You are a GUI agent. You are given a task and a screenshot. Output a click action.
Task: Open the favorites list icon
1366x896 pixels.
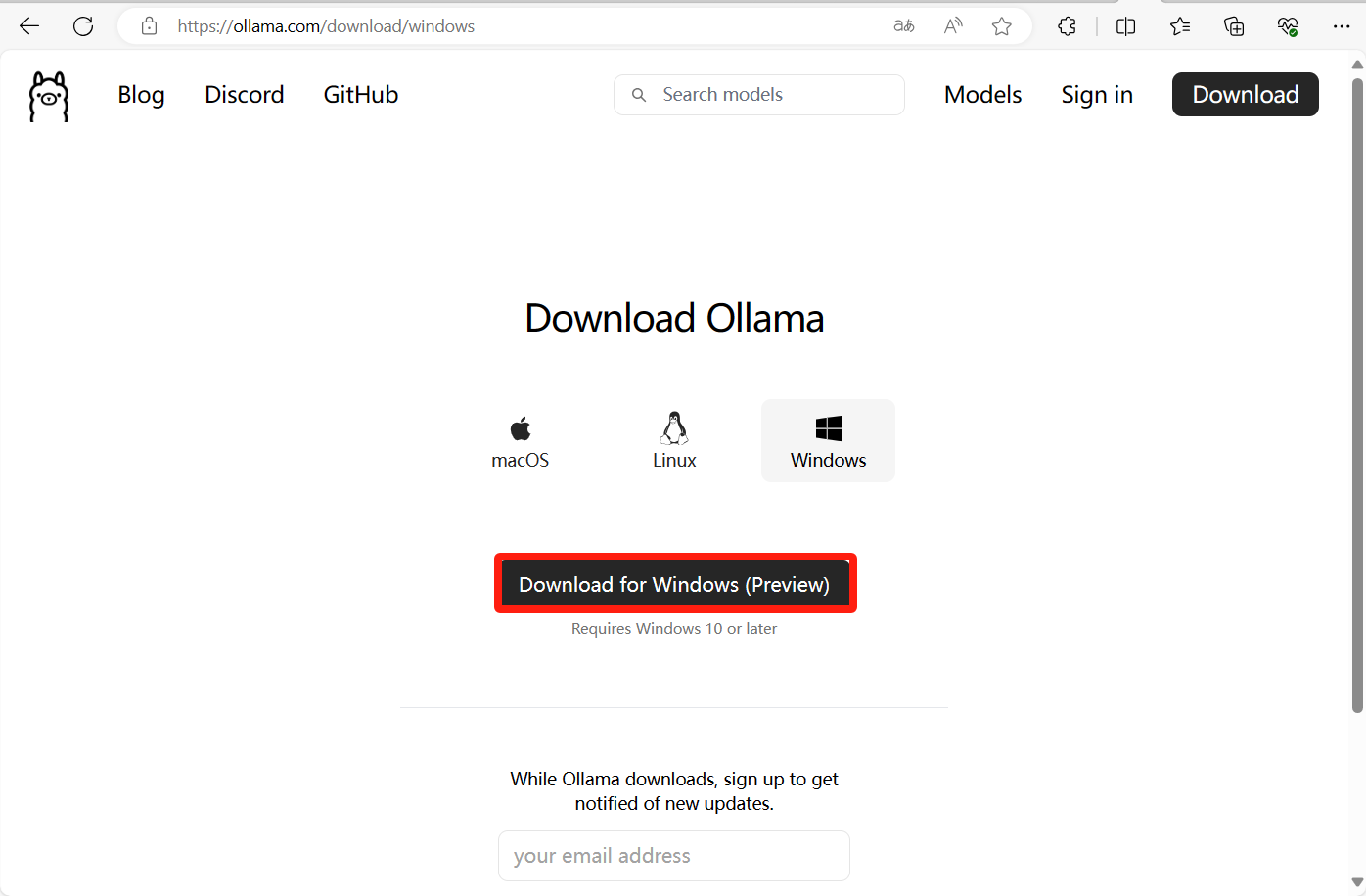click(x=1180, y=26)
